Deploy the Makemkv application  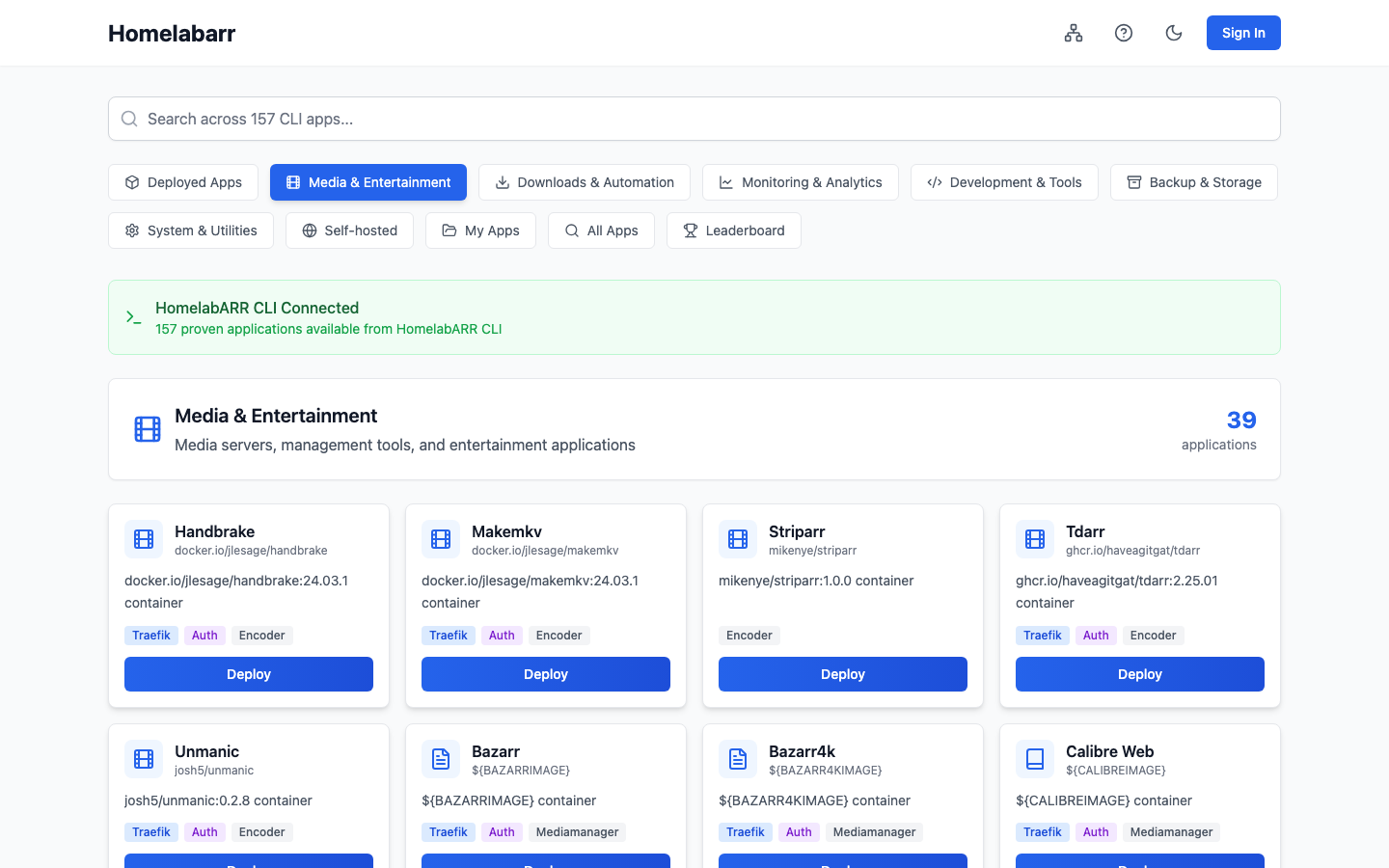click(546, 674)
